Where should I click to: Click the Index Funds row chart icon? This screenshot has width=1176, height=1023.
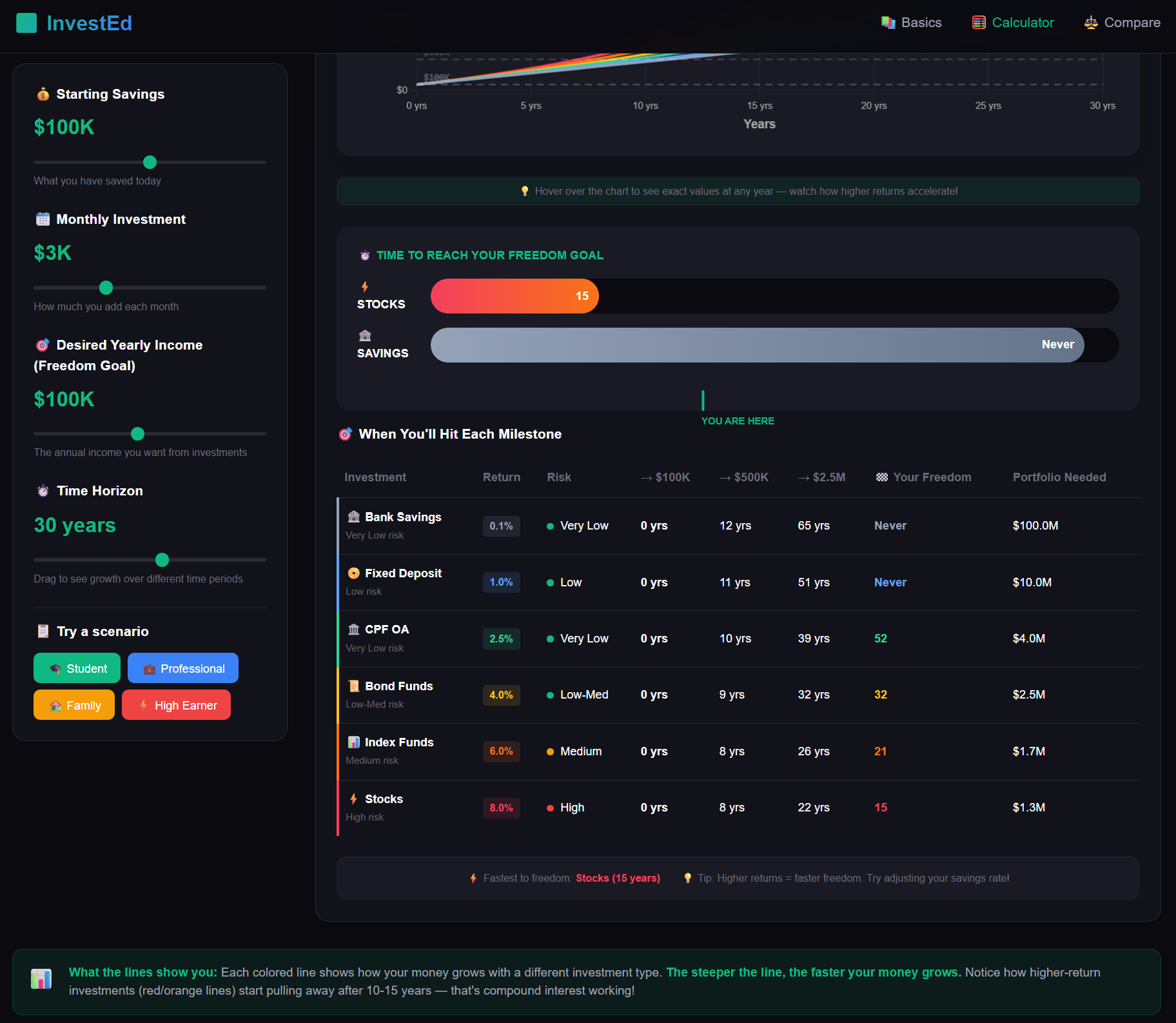(354, 742)
